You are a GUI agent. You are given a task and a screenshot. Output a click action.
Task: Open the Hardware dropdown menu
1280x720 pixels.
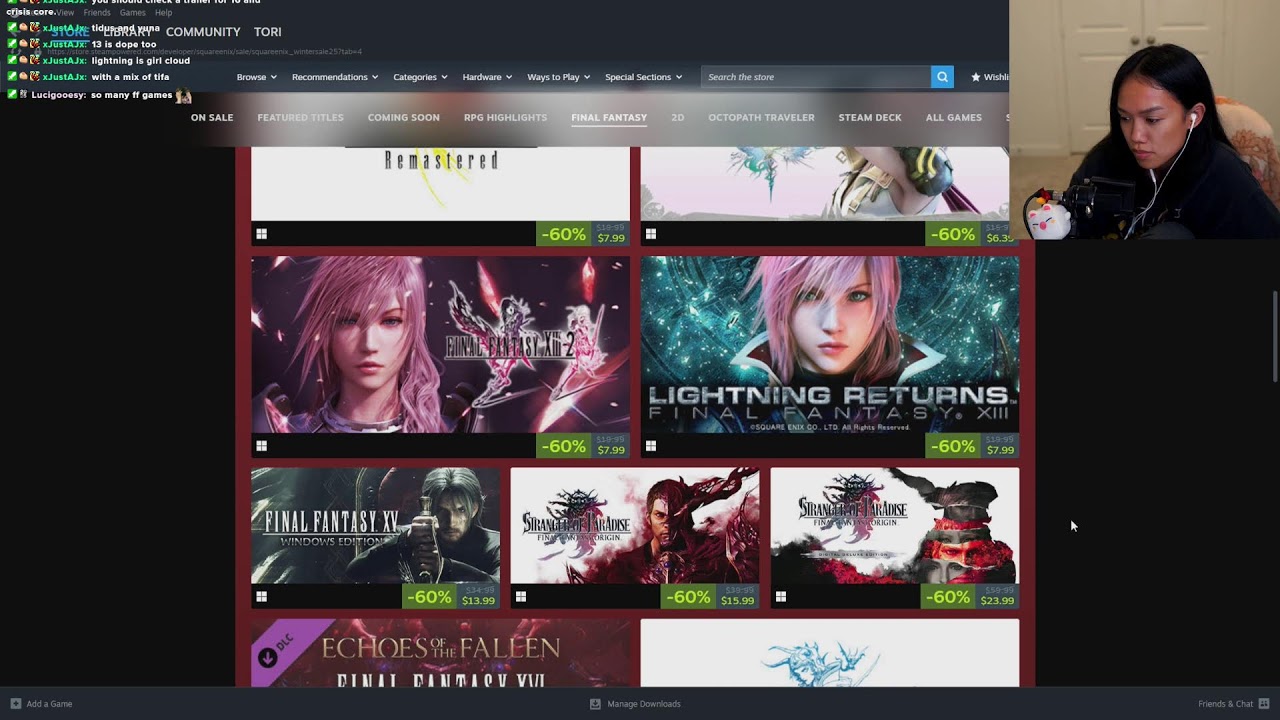(487, 77)
